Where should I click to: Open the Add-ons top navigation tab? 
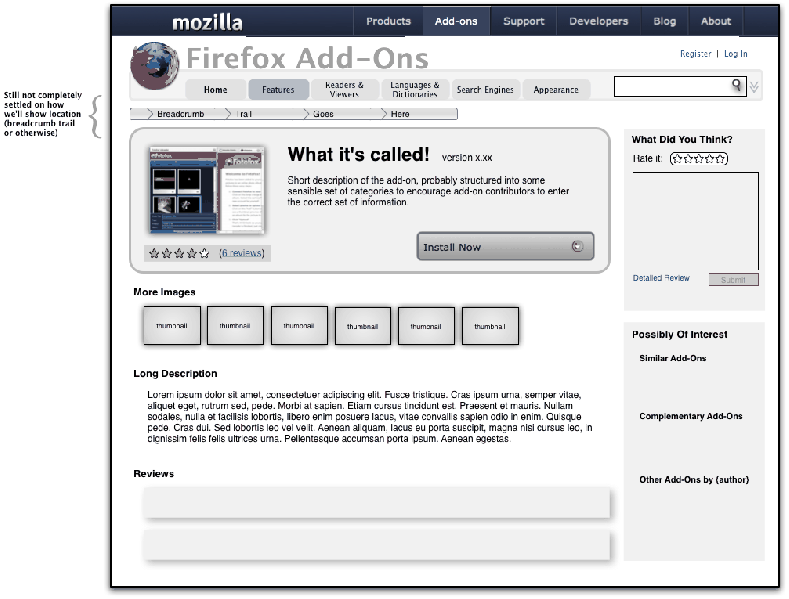click(x=456, y=21)
